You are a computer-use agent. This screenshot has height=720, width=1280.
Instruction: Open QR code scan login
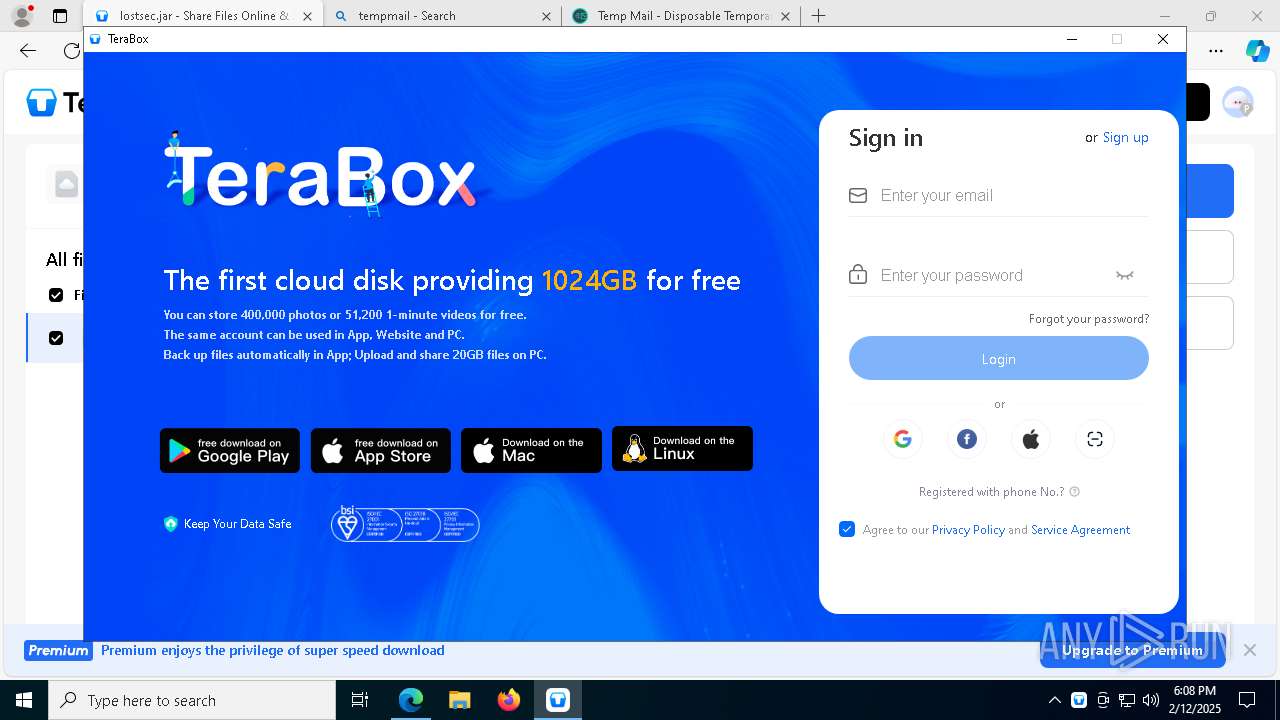[x=1095, y=439]
